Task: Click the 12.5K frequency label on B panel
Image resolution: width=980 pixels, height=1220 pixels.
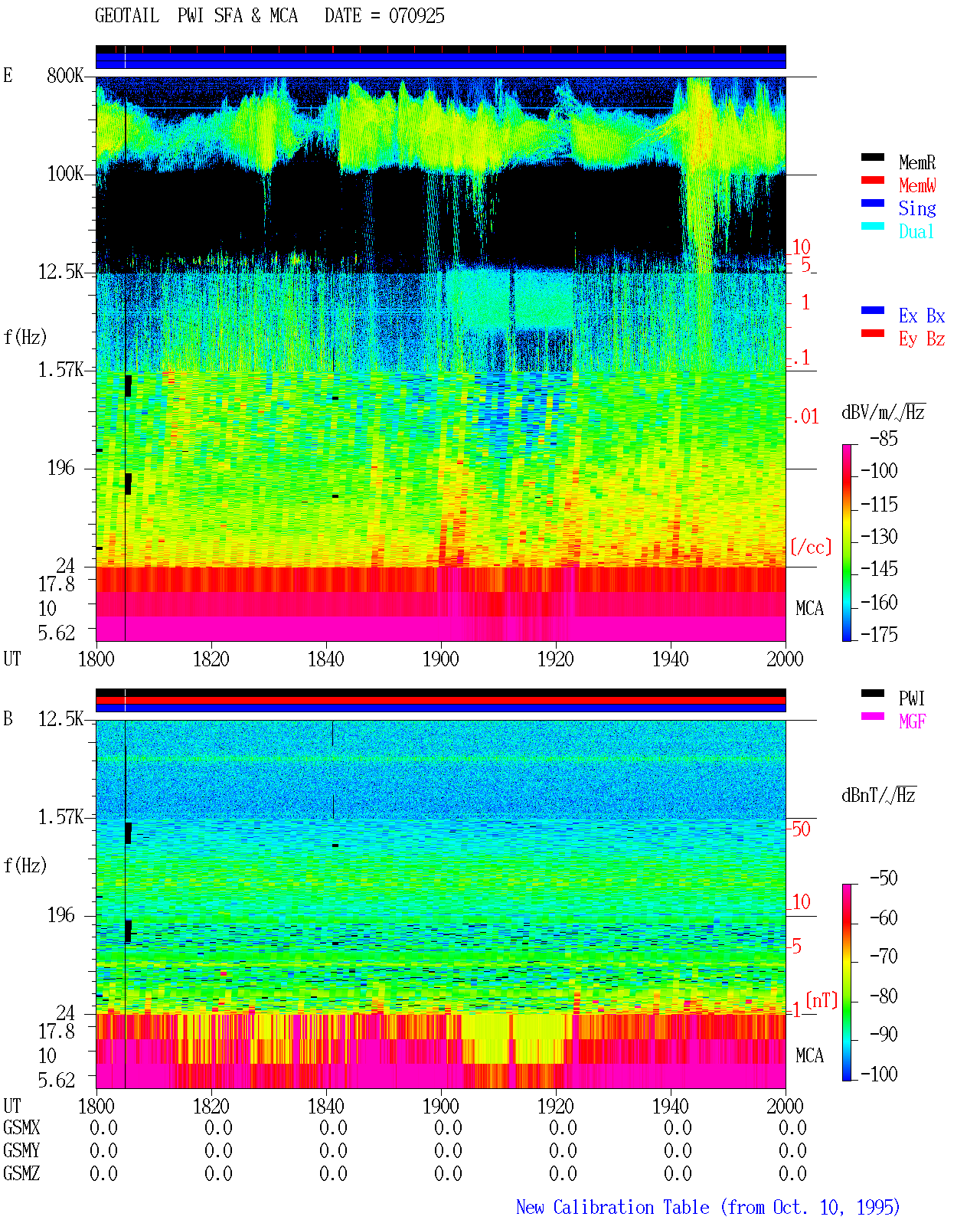Action: [x=60, y=718]
